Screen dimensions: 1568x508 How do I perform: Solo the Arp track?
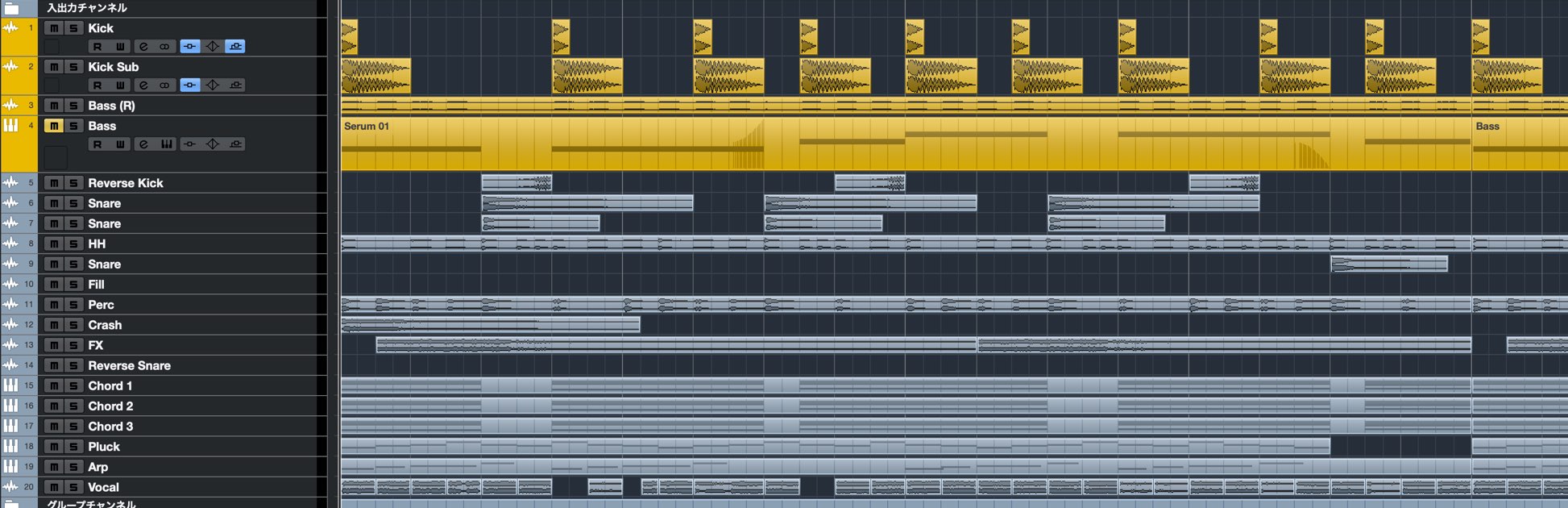tap(73, 467)
